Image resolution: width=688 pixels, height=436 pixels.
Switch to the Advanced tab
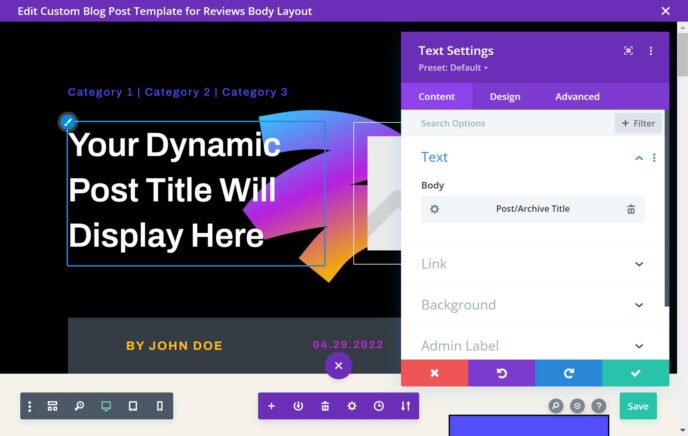click(577, 96)
